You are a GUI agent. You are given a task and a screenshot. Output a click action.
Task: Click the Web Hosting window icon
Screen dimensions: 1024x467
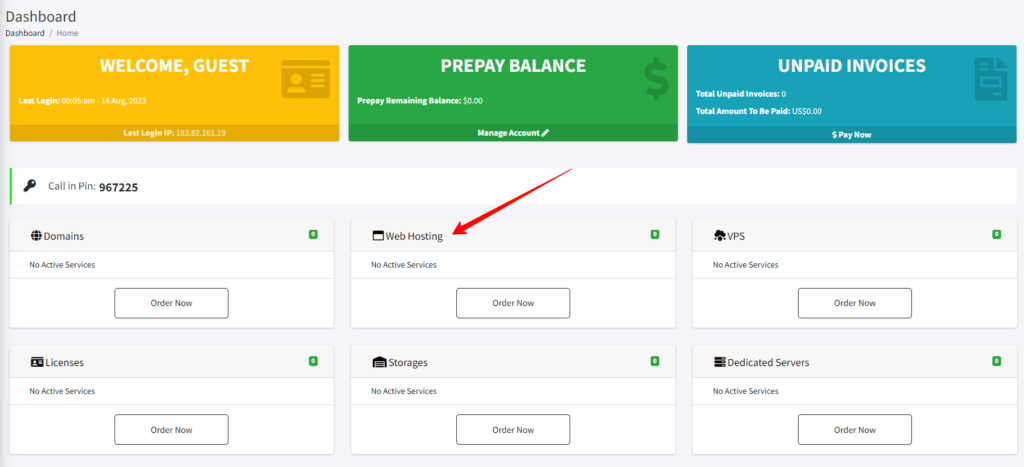[378, 236]
